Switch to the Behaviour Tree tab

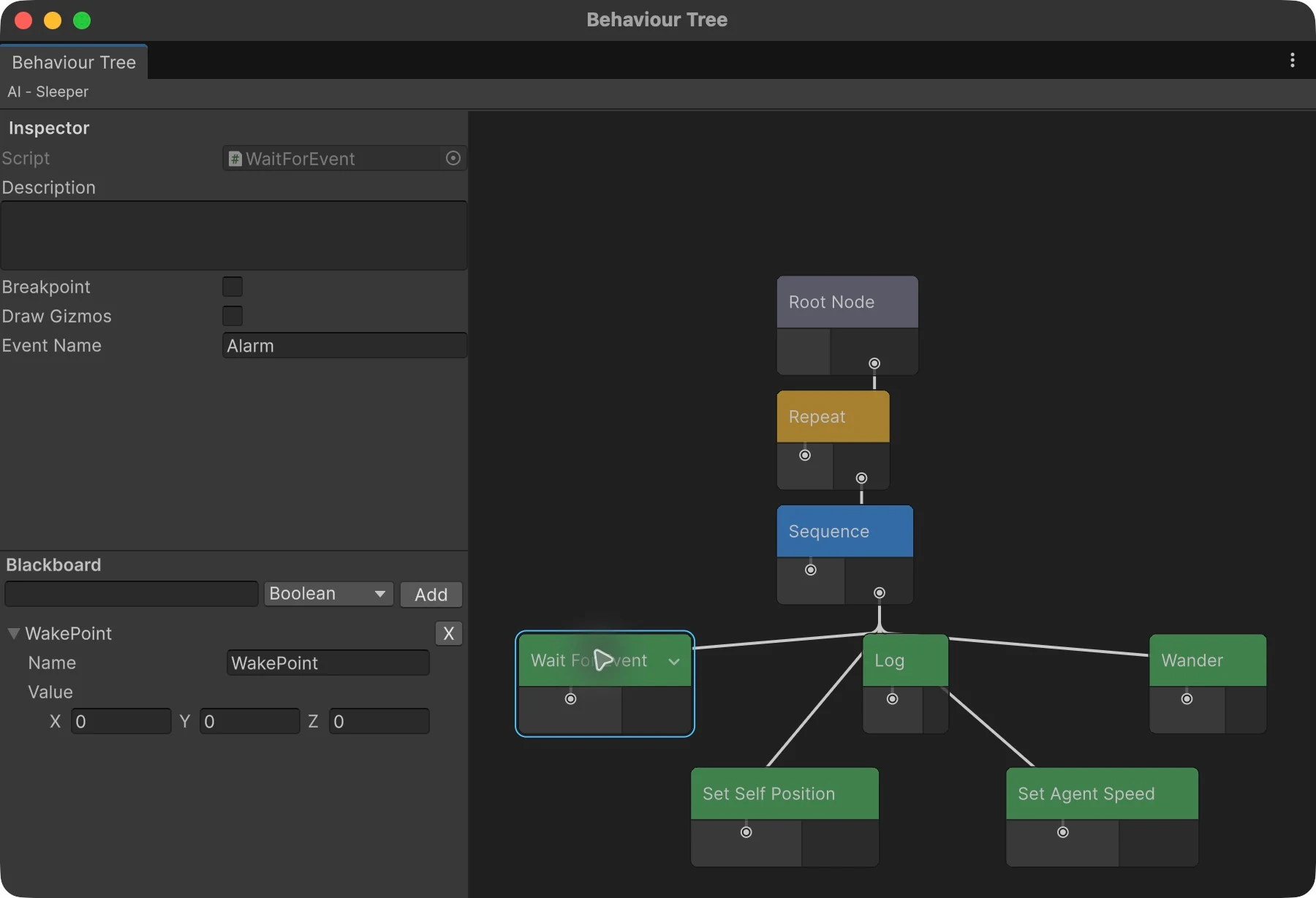click(74, 62)
